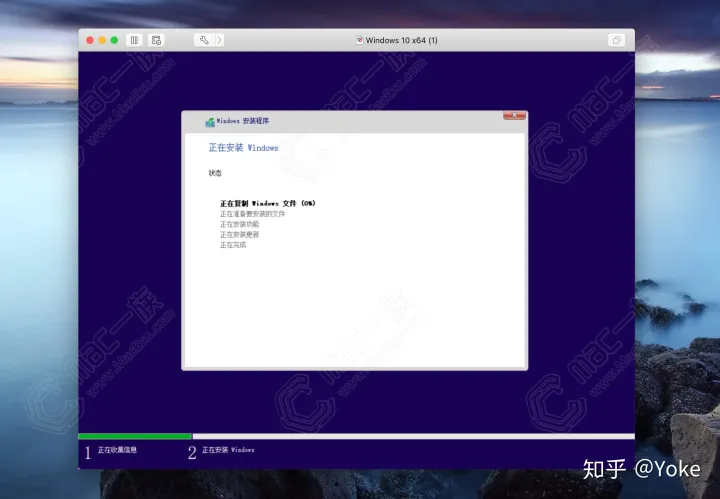Click the Windows 安装程序 dialog title

(242, 121)
